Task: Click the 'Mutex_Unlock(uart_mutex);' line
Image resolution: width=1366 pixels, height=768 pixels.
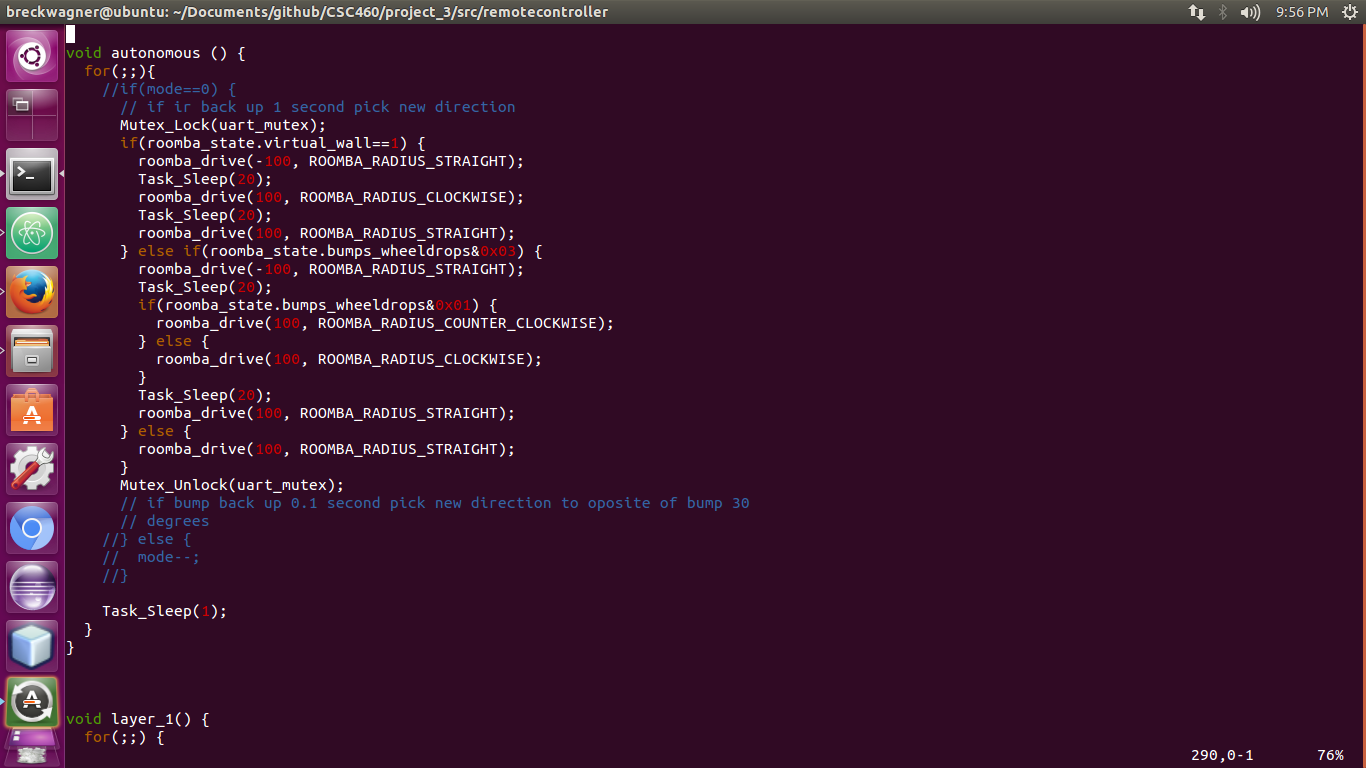Action: pos(232,485)
